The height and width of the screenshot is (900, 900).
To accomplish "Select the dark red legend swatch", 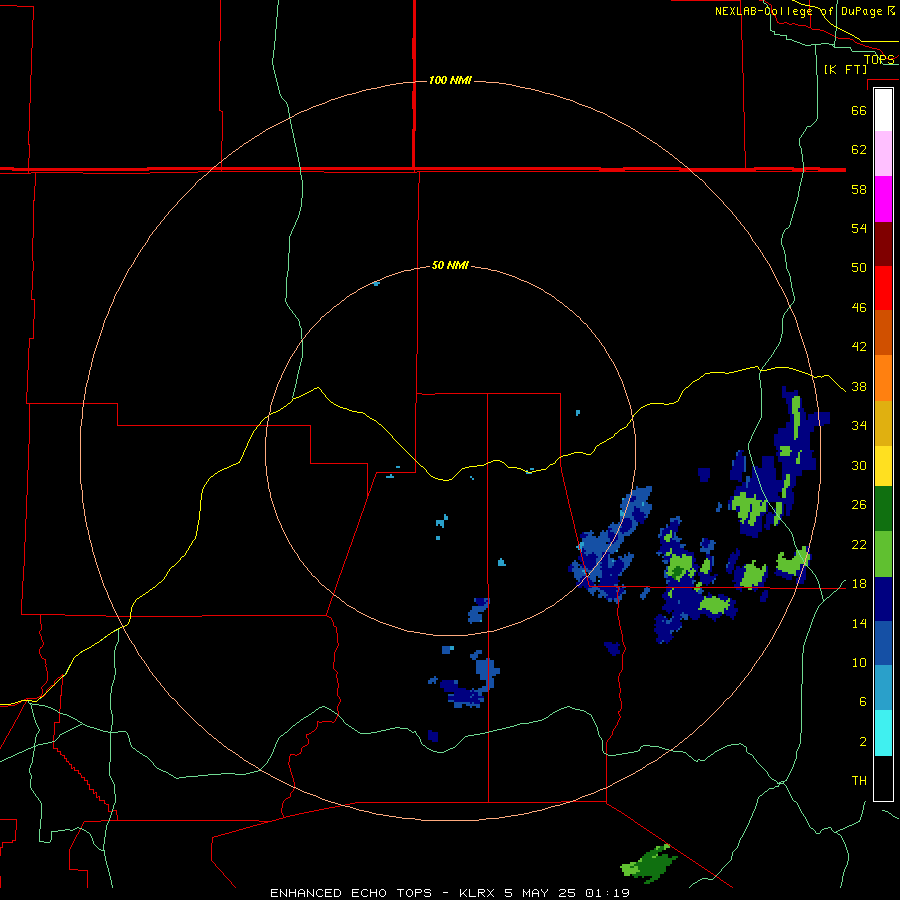I will [883, 243].
